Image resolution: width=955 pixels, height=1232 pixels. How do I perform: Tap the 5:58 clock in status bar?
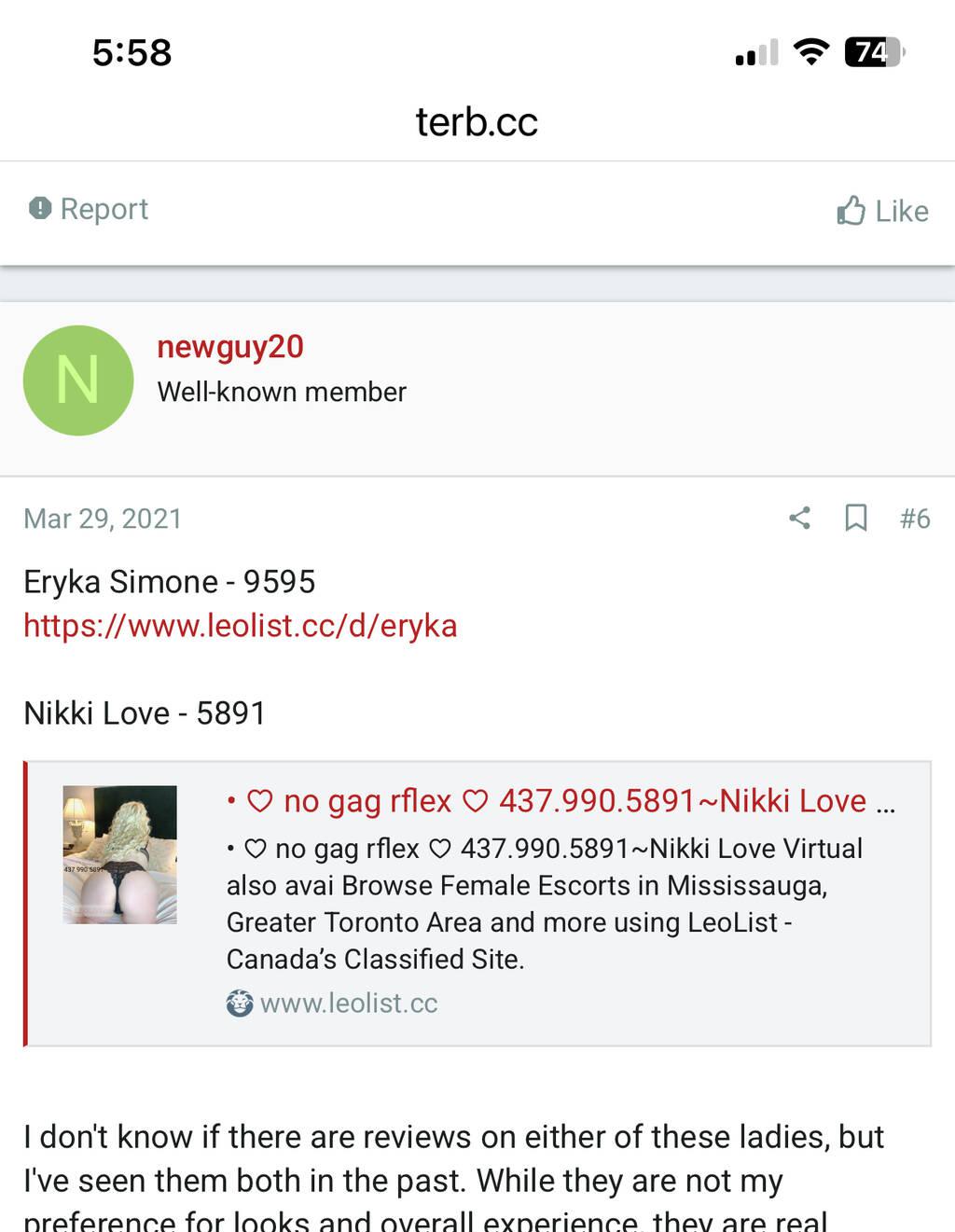[131, 52]
